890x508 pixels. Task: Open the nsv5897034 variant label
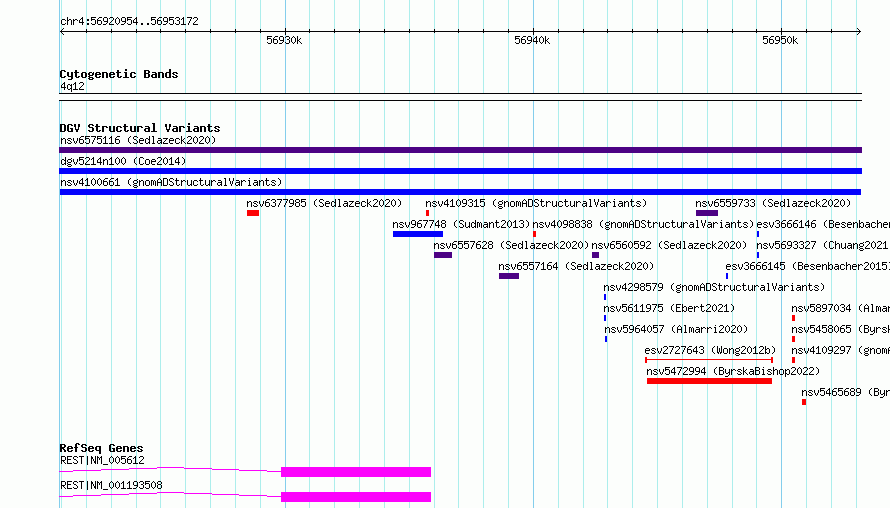point(841,308)
